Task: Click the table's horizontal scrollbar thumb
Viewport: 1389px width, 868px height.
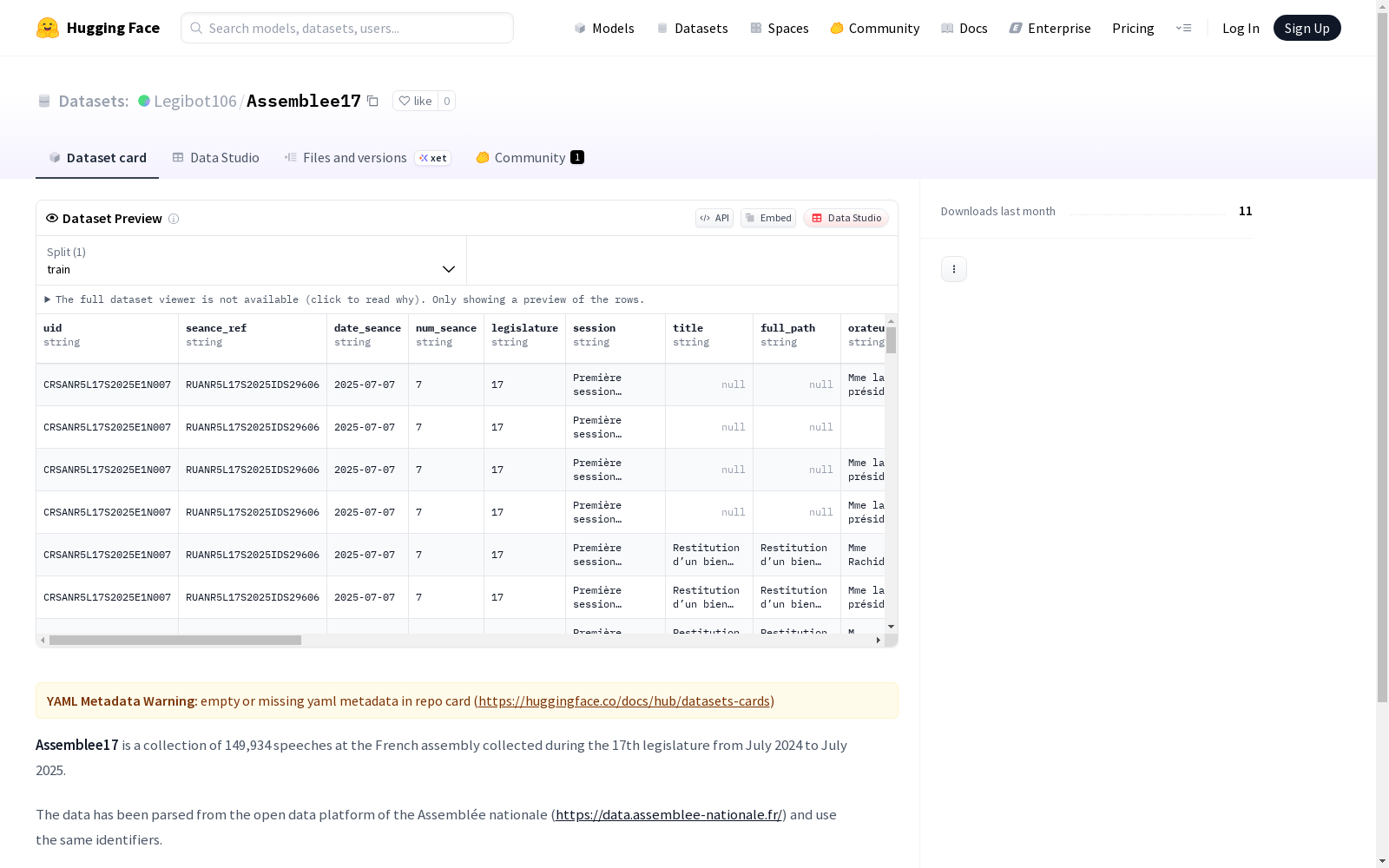Action: 175,640
